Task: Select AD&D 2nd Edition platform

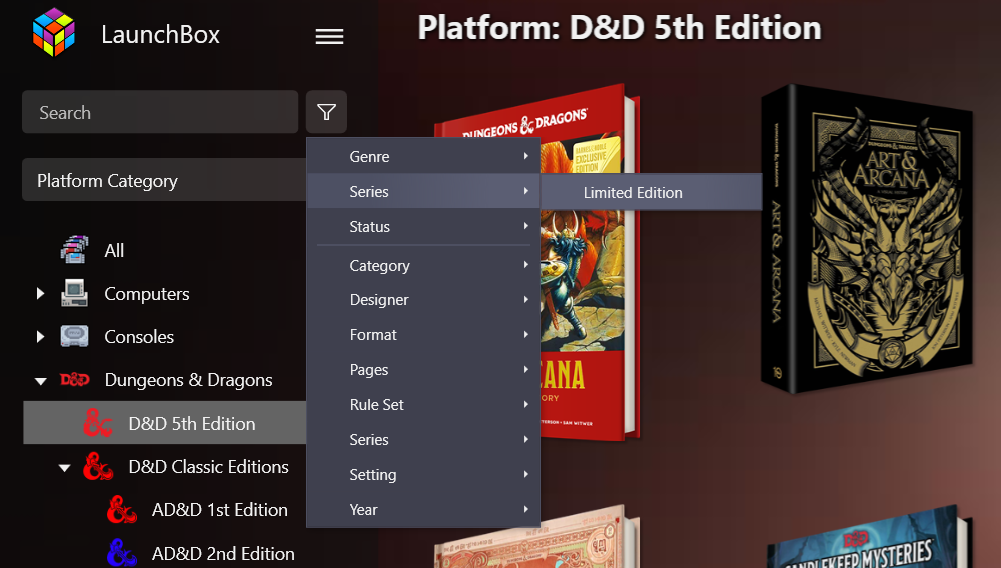Action: [x=223, y=553]
